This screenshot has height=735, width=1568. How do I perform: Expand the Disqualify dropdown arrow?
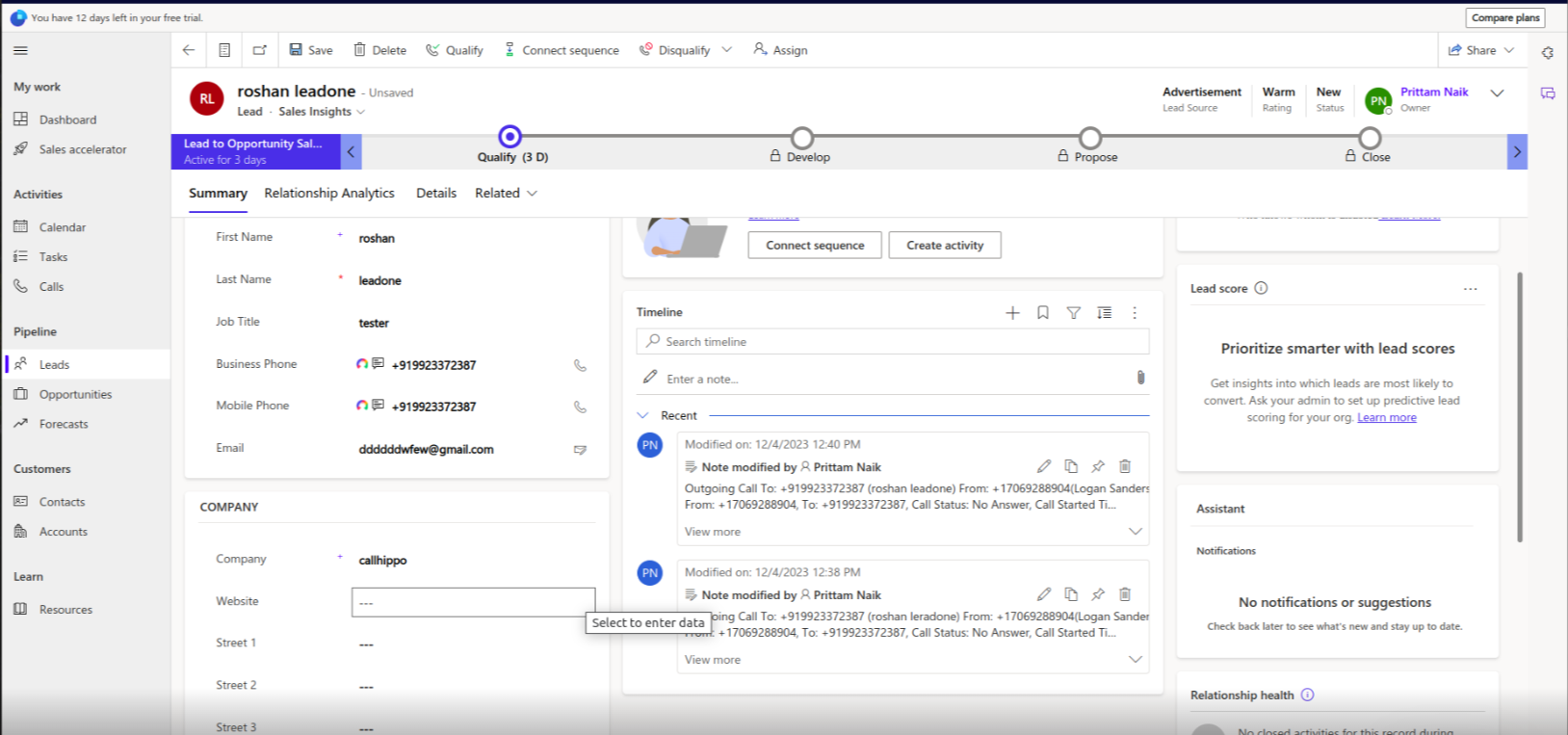click(x=727, y=50)
